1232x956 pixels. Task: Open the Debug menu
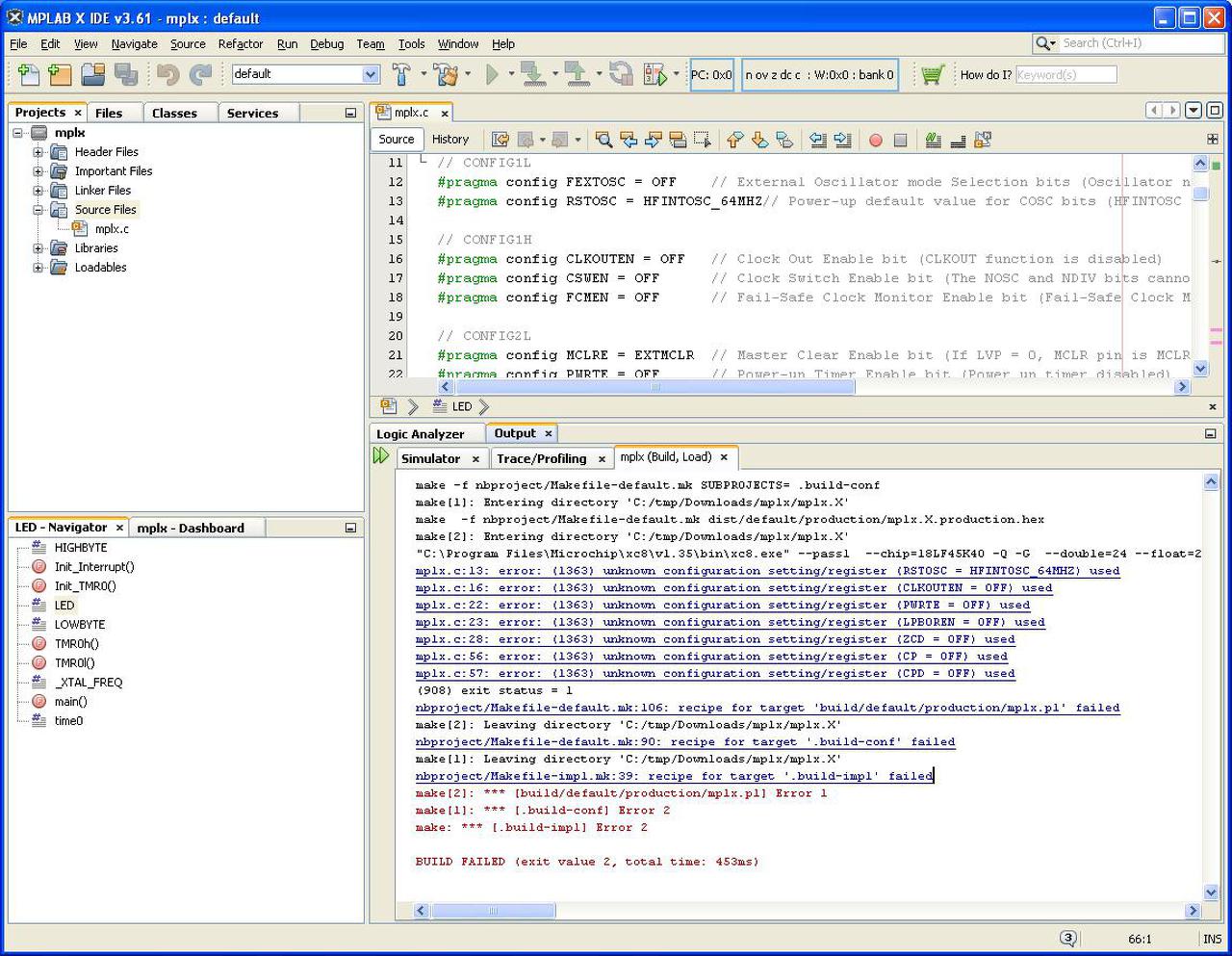coord(326,43)
